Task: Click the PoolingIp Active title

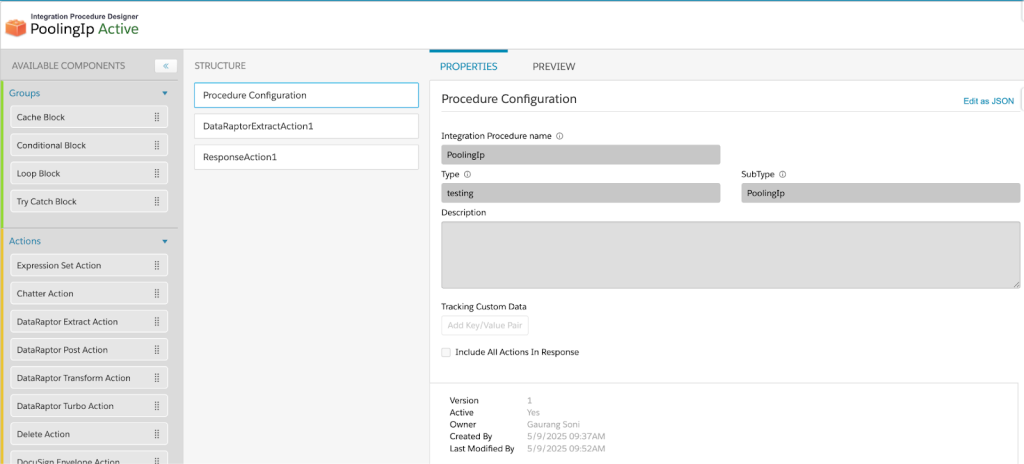Action: point(84,29)
